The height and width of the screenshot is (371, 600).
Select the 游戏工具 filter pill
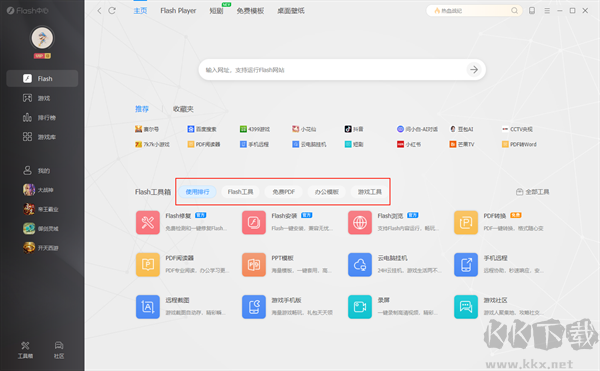click(x=370, y=192)
